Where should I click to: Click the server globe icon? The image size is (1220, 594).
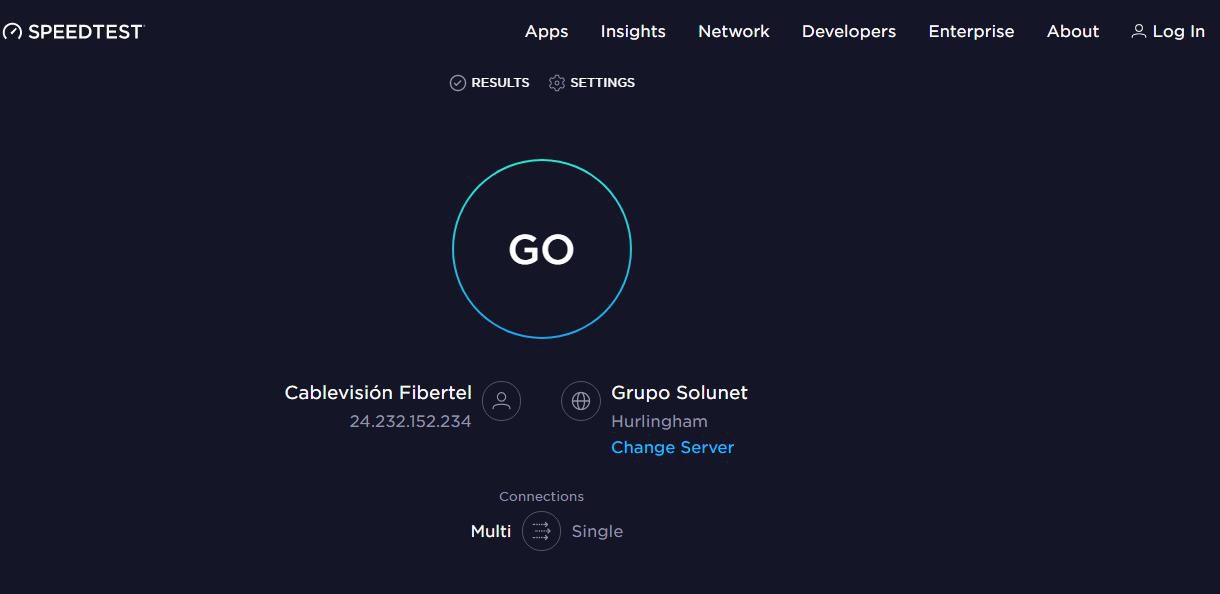point(580,401)
